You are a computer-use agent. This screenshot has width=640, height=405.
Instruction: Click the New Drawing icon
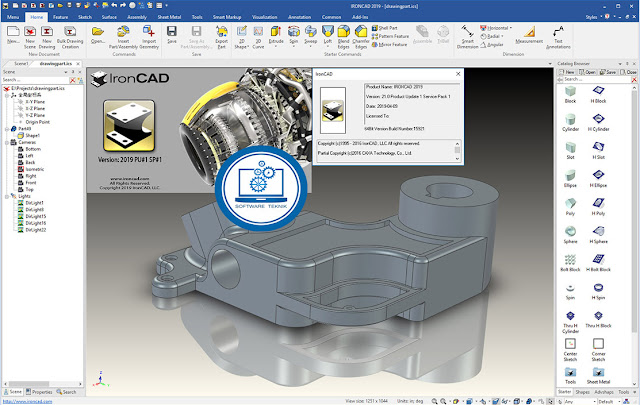pyautogui.click(x=47, y=32)
